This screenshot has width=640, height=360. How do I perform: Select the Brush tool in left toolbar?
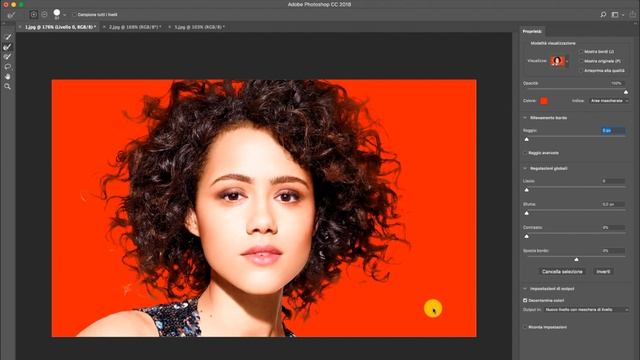7,57
